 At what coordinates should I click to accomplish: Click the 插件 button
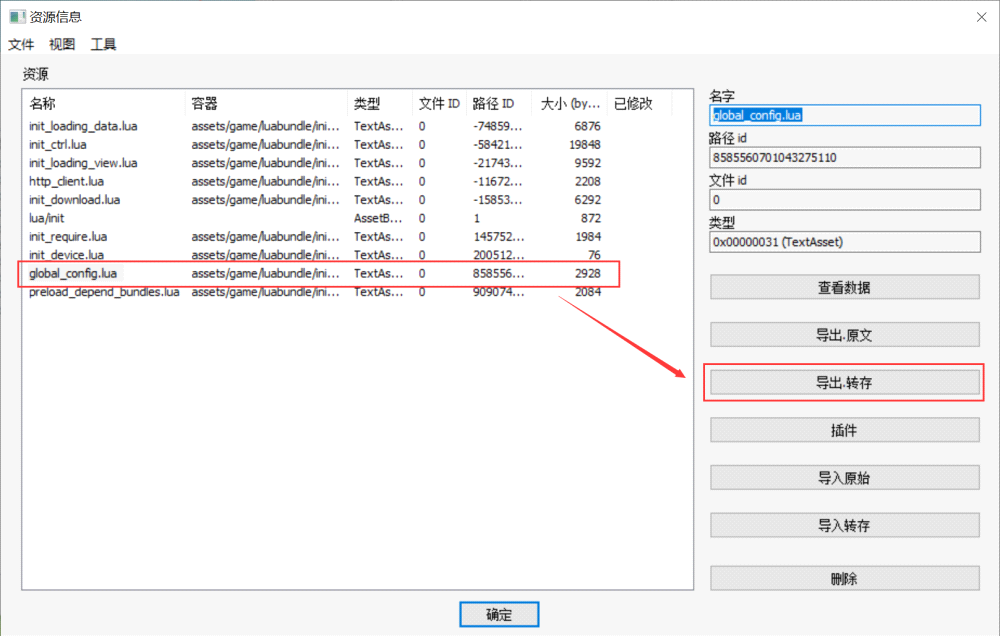click(844, 430)
